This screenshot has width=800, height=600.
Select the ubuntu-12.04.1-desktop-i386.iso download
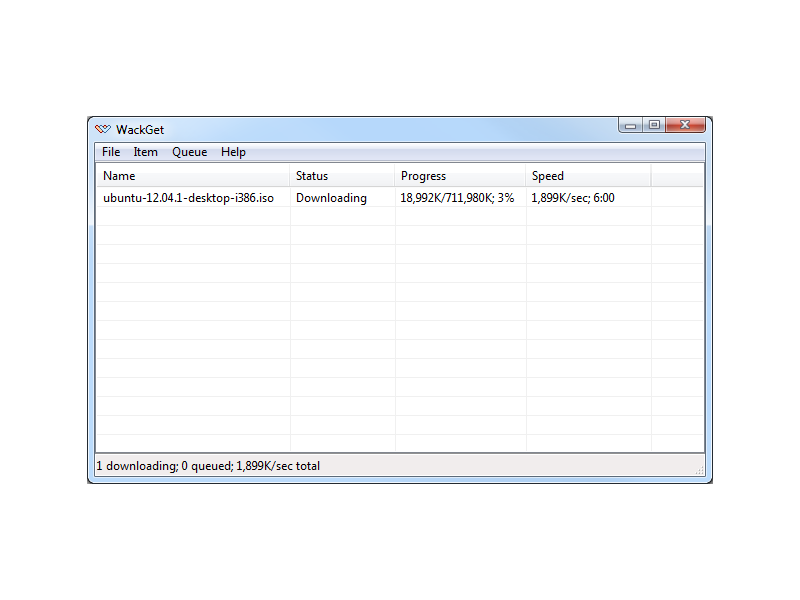188,198
